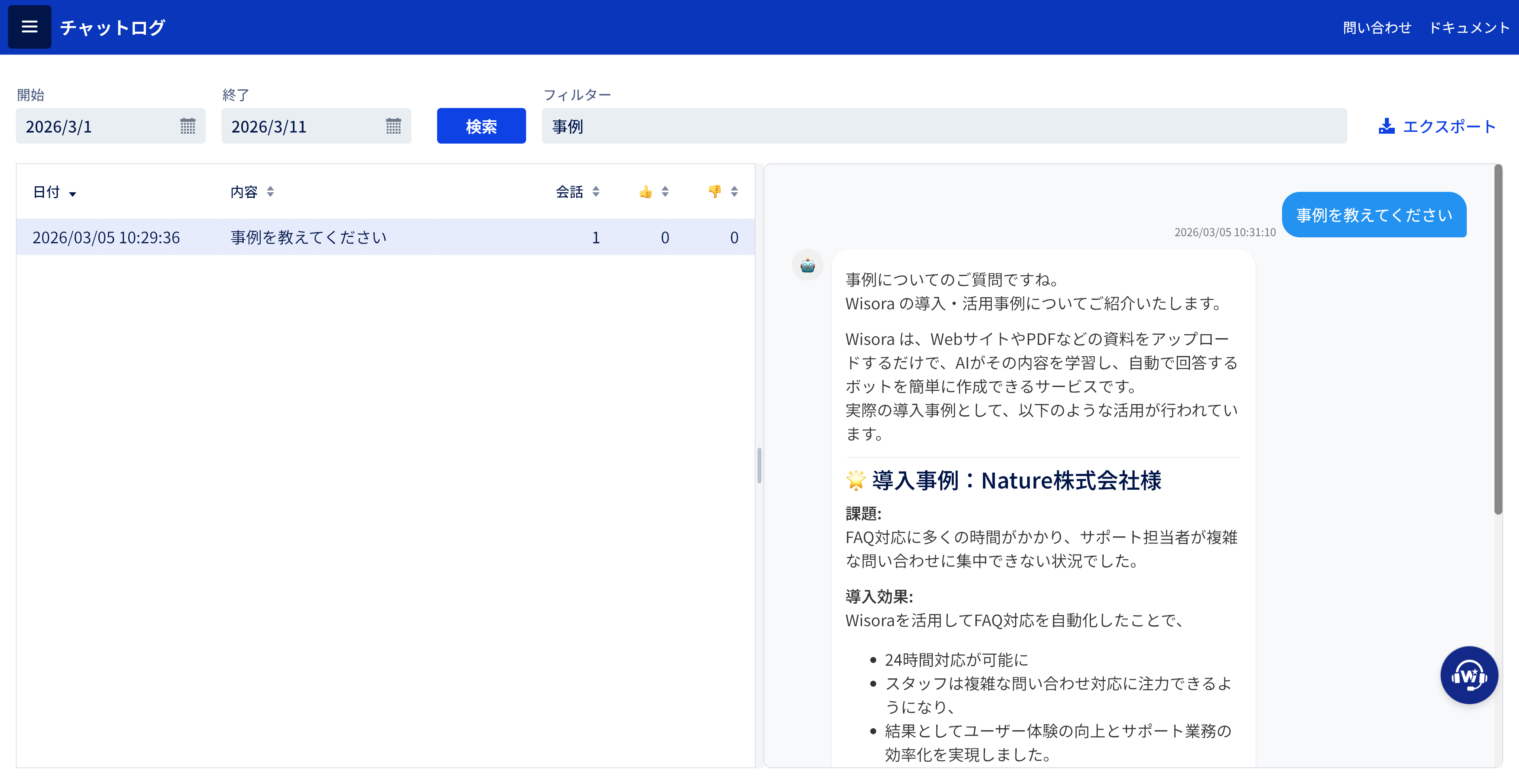The image size is (1519, 784).
Task: Sort by the 会話 column
Action: pyautogui.click(x=596, y=191)
